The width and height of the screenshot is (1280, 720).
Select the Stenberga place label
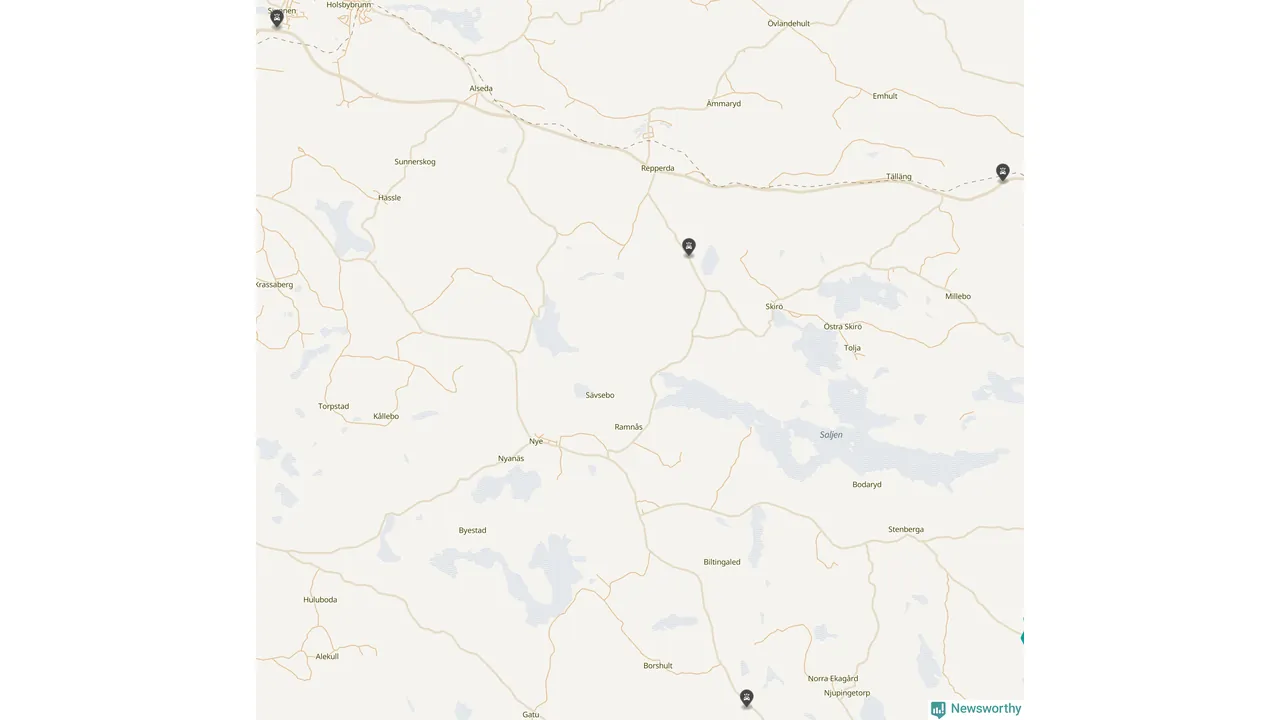point(906,529)
